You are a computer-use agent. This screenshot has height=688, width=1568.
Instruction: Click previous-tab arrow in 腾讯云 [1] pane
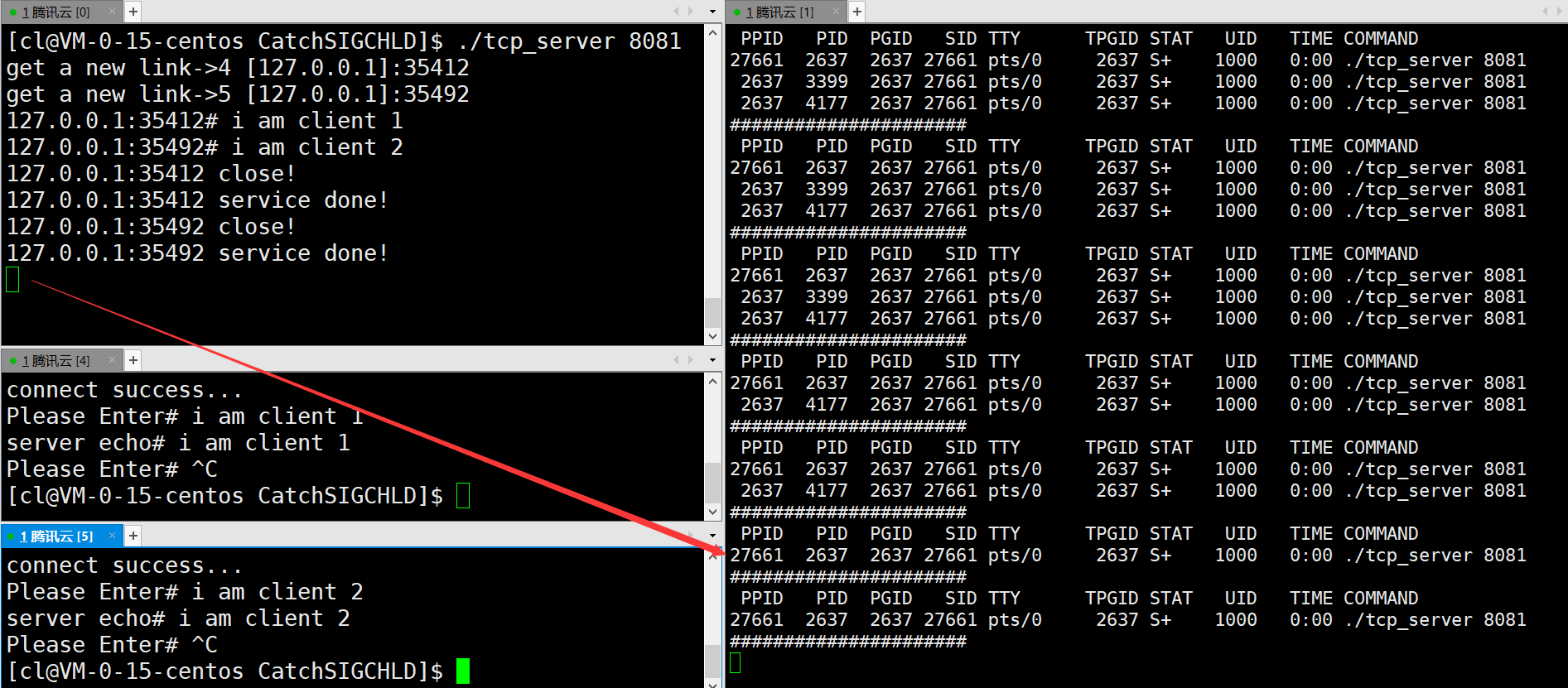point(1545,12)
